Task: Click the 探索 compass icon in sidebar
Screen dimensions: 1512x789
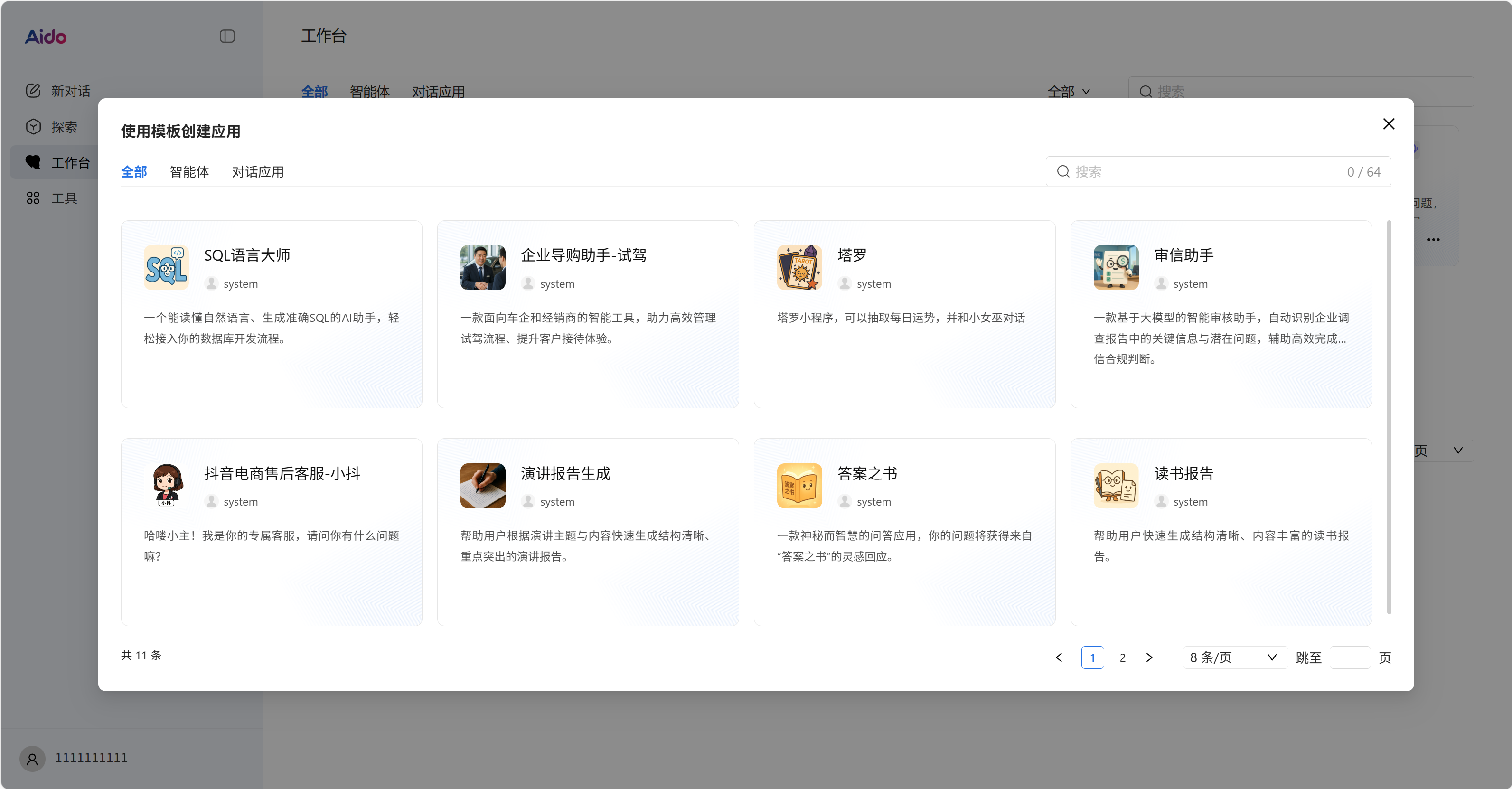Action: click(x=33, y=126)
